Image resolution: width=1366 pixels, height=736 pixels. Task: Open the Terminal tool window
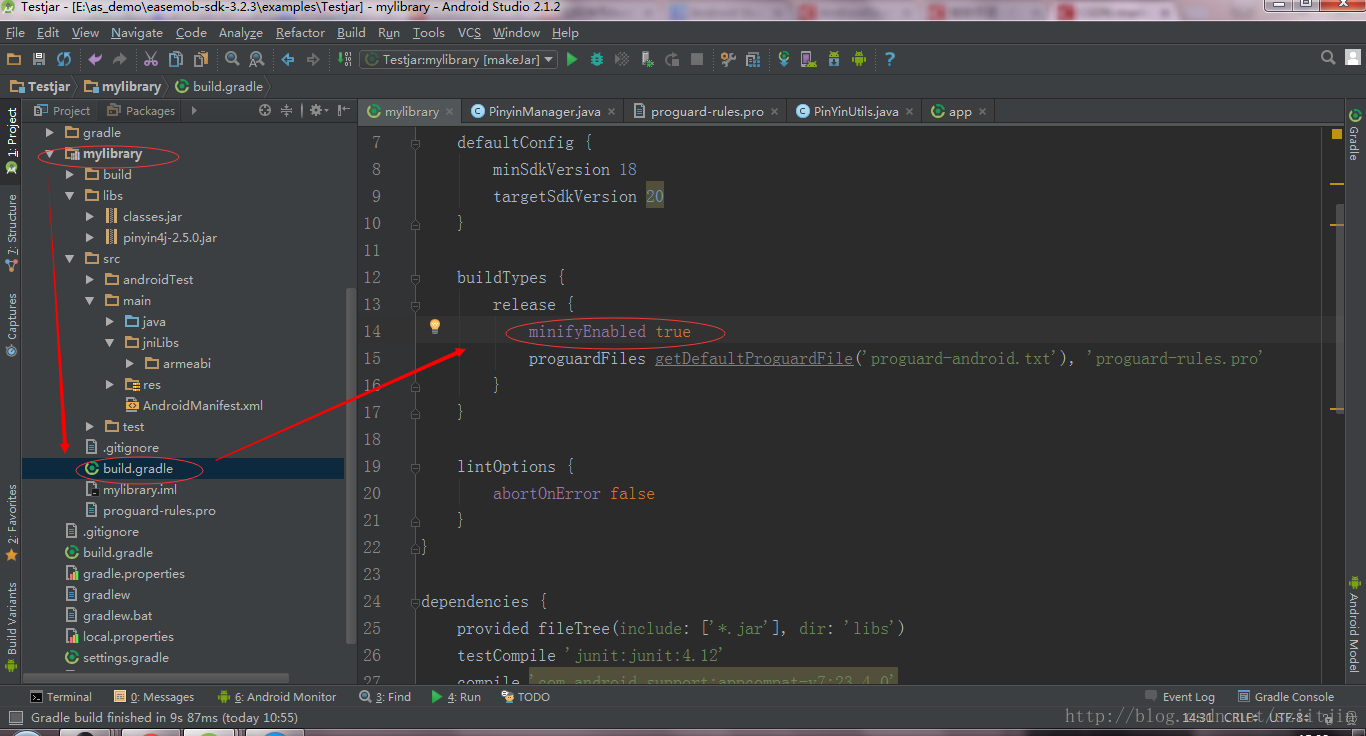[61, 697]
